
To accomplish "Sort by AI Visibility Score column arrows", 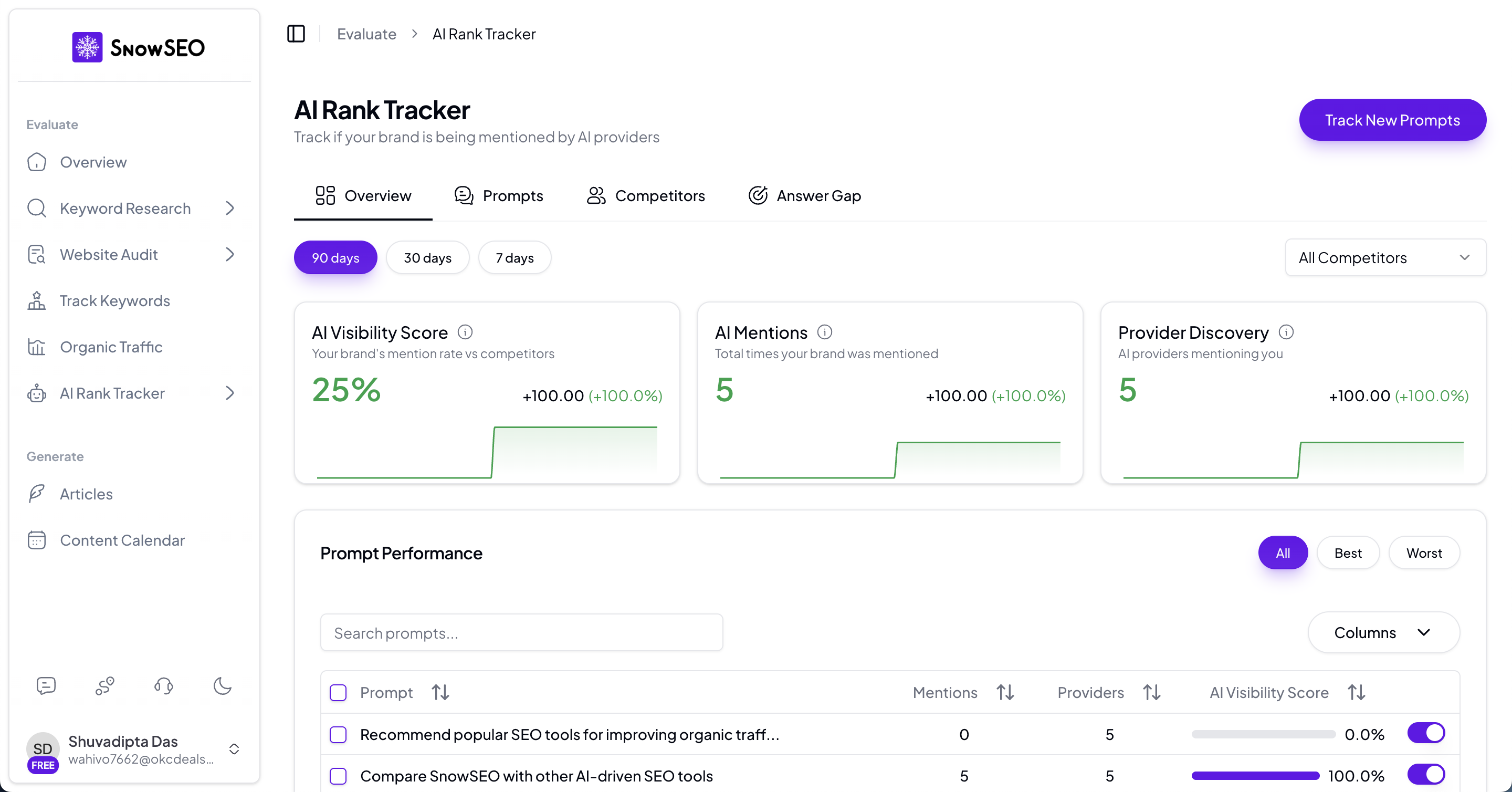I will [x=1357, y=692].
